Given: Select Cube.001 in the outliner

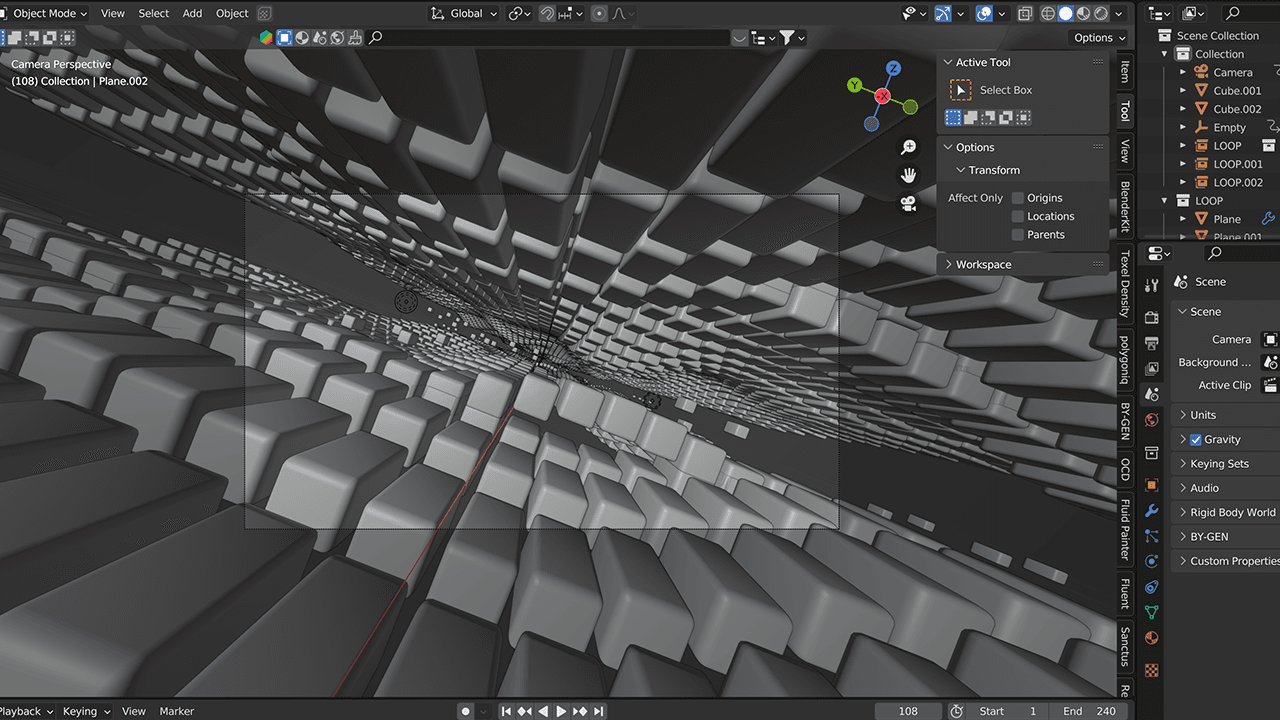Looking at the screenshot, I should [1237, 90].
